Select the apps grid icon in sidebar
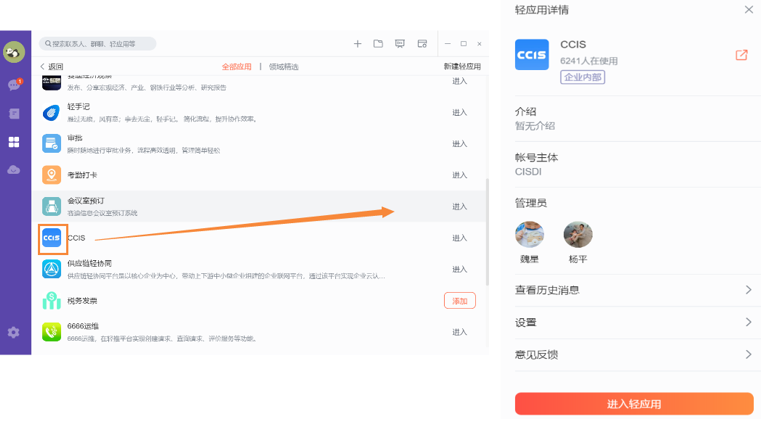Image resolution: width=767 pixels, height=424 pixels. coord(14,142)
